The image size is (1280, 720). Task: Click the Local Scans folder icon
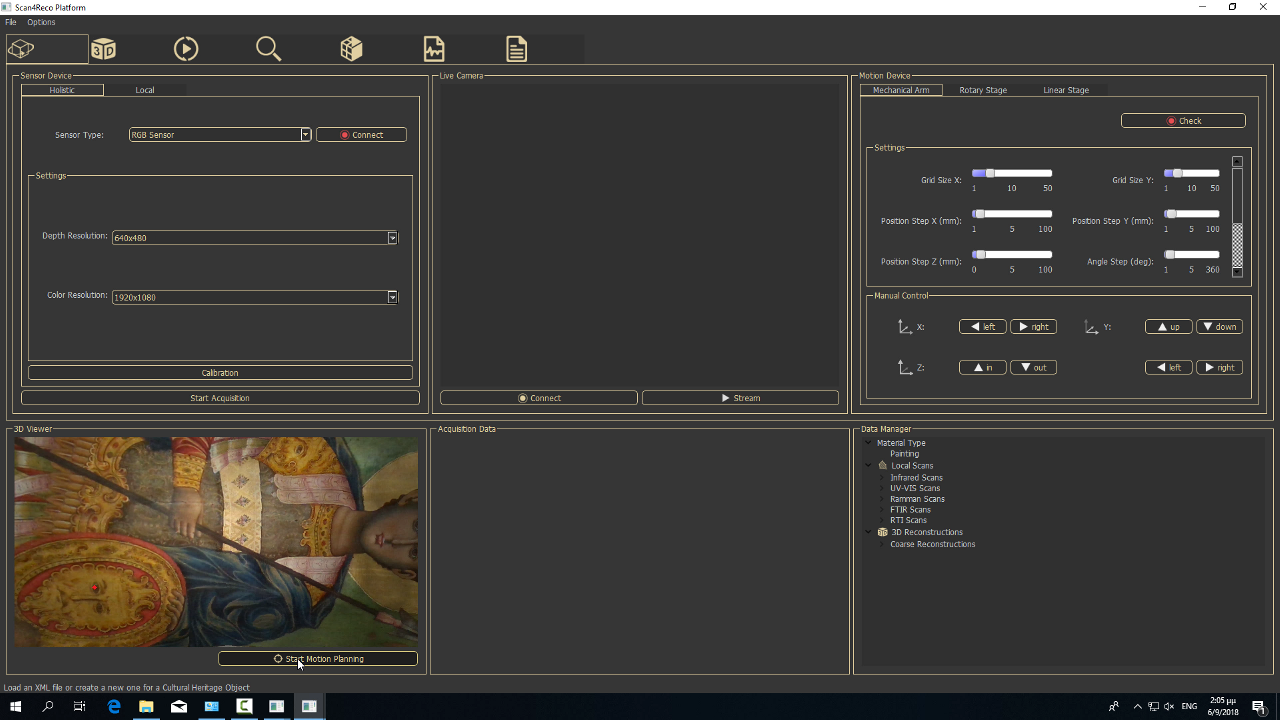click(882, 466)
